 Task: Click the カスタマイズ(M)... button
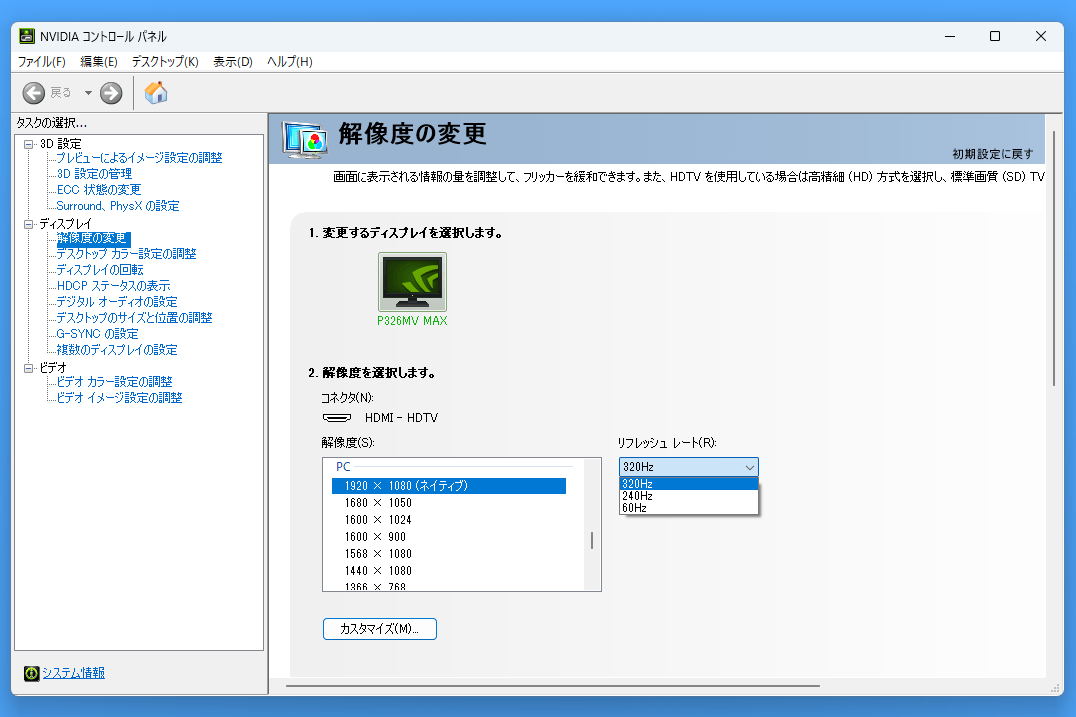click(x=380, y=629)
